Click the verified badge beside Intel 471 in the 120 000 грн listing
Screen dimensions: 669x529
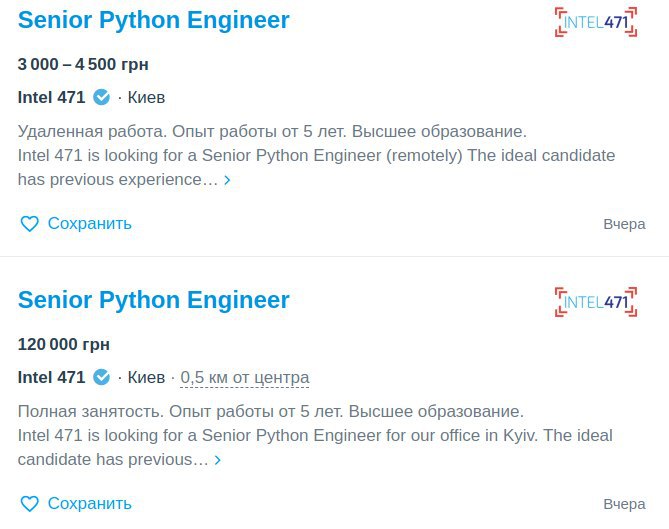point(102,377)
